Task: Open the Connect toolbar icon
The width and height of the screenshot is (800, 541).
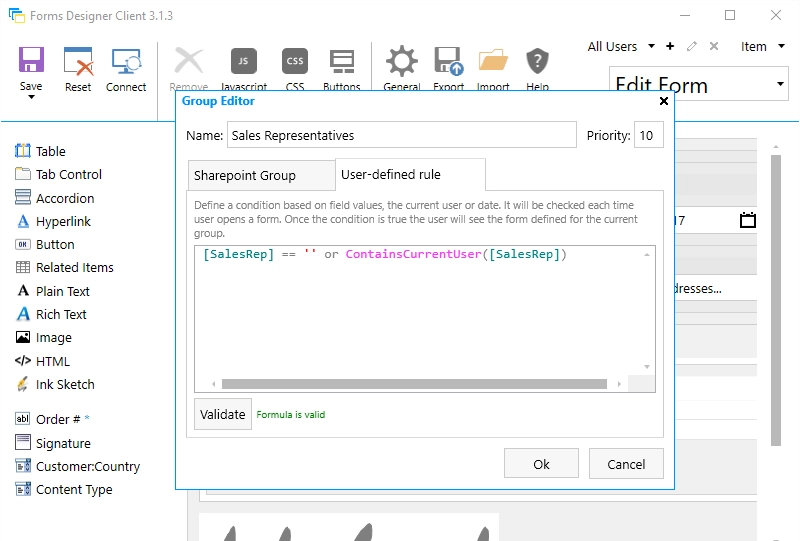Action: pyautogui.click(x=126, y=62)
